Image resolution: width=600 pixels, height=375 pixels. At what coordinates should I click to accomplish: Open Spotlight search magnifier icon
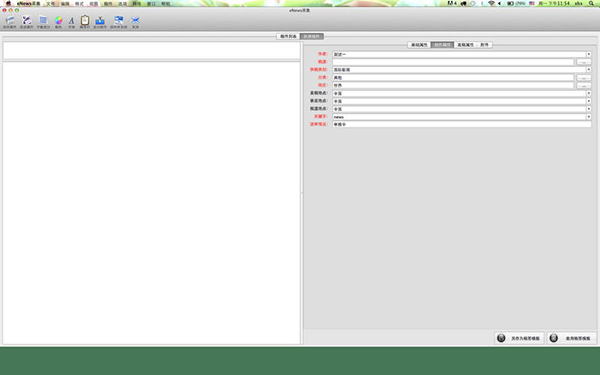[592, 3]
